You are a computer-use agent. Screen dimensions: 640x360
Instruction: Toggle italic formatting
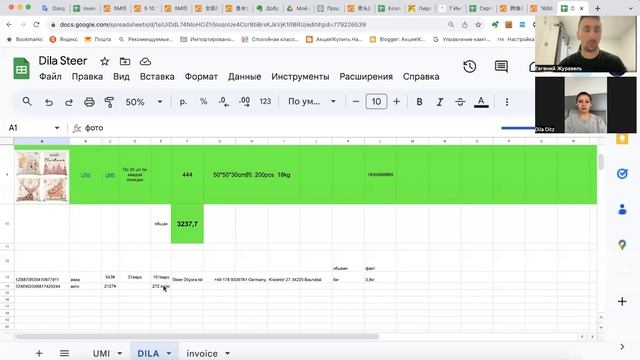coord(440,102)
